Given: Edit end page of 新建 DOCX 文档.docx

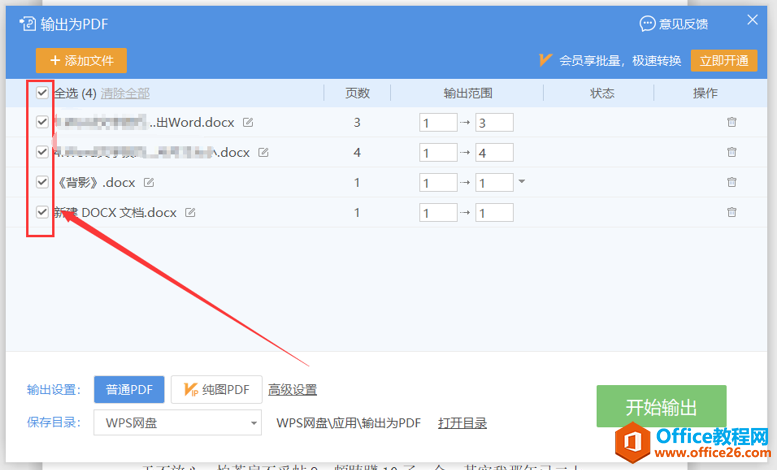Looking at the screenshot, I should [494, 213].
